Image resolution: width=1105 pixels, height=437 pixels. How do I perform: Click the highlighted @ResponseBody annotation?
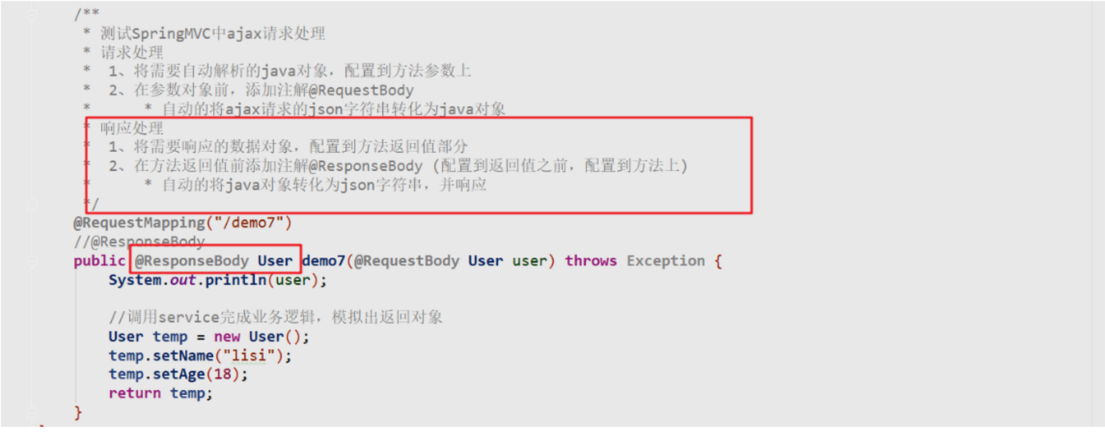tap(192, 261)
